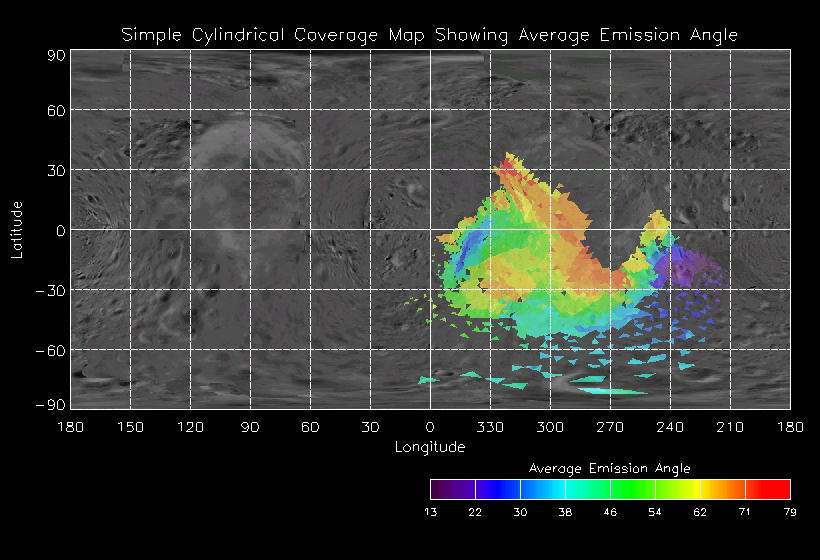Select the green section of the emission legend
Image resolution: width=820 pixels, height=560 pixels.
pos(632,489)
